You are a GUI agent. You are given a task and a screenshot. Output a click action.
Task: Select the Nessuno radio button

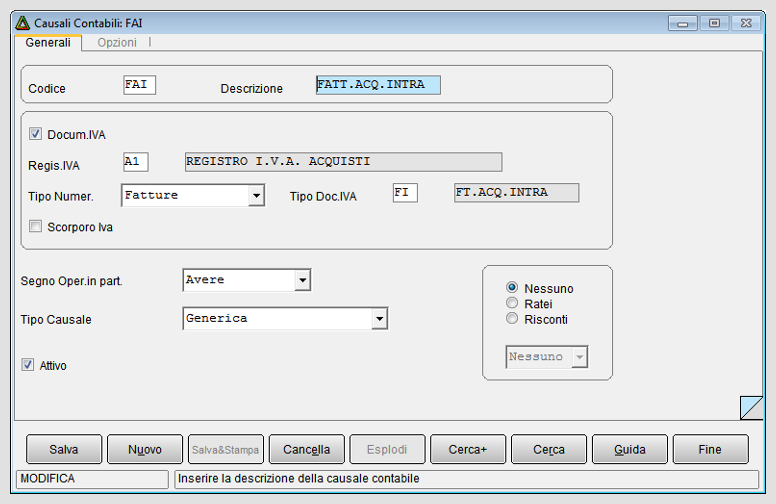[512, 288]
